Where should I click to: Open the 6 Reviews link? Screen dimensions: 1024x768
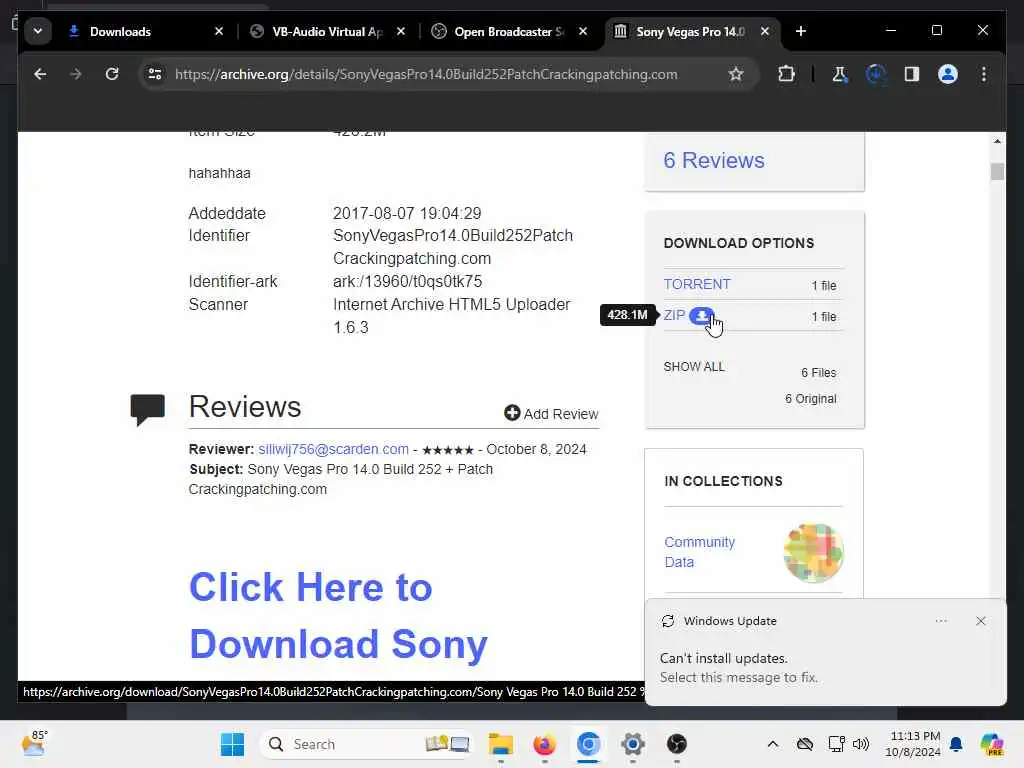714,161
